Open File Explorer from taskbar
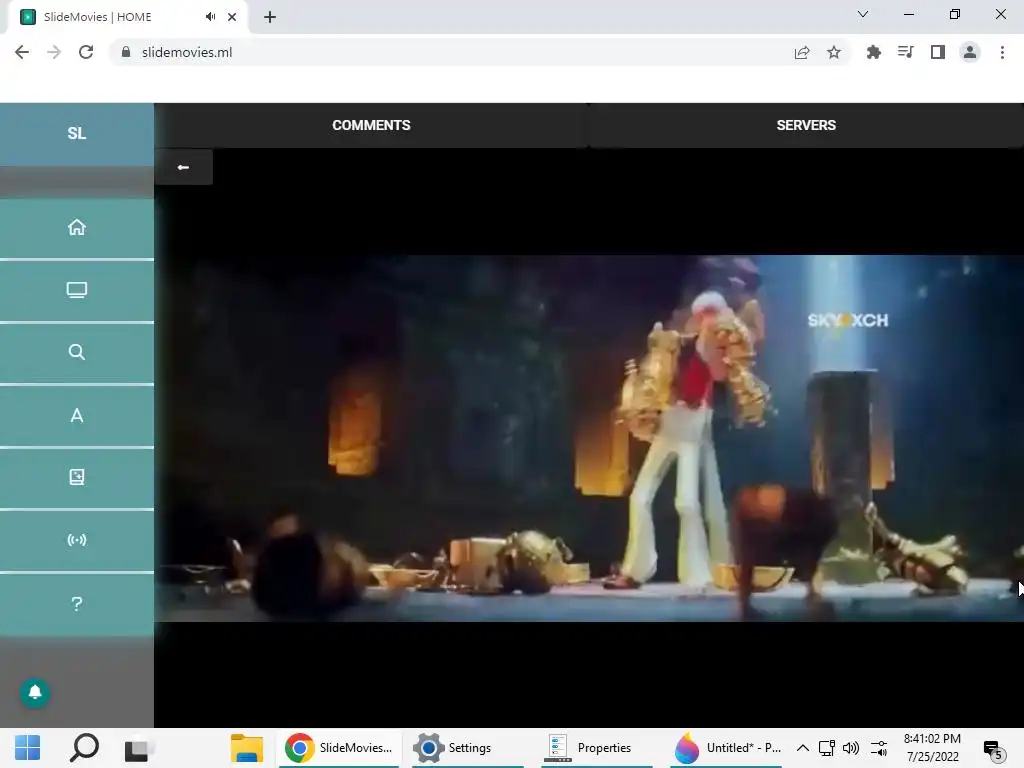This screenshot has height=768, width=1024. (x=247, y=748)
